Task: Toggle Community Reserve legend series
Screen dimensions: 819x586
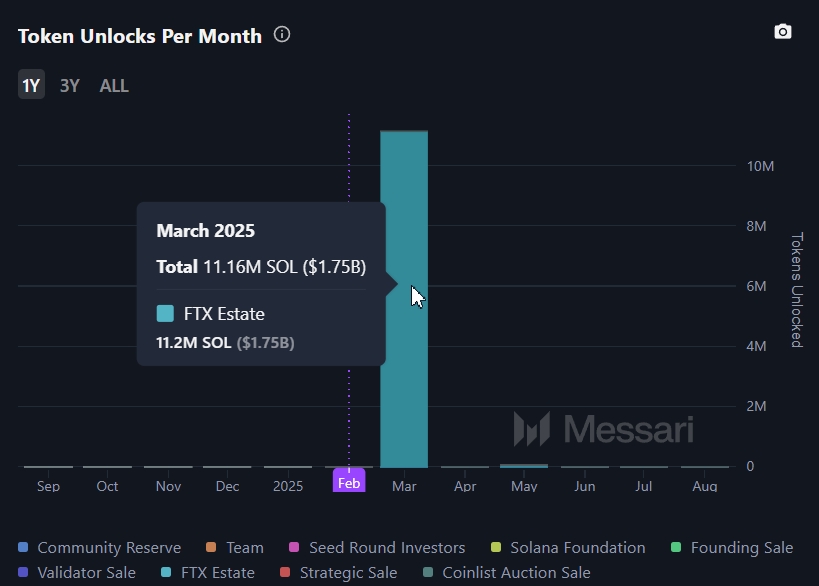Action: point(99,548)
